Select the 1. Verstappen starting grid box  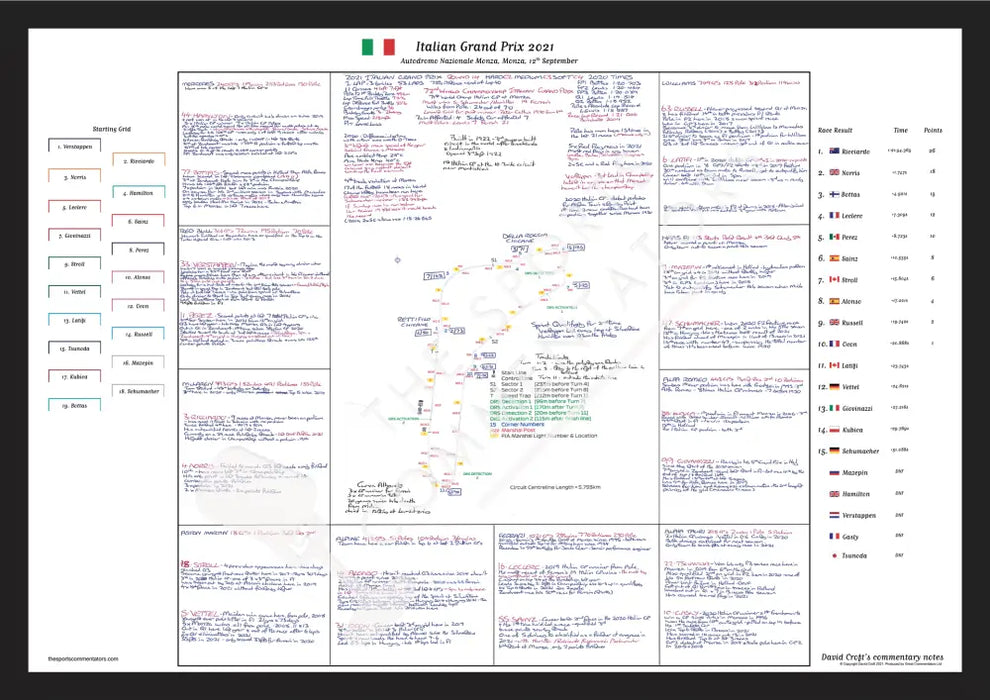click(76, 145)
